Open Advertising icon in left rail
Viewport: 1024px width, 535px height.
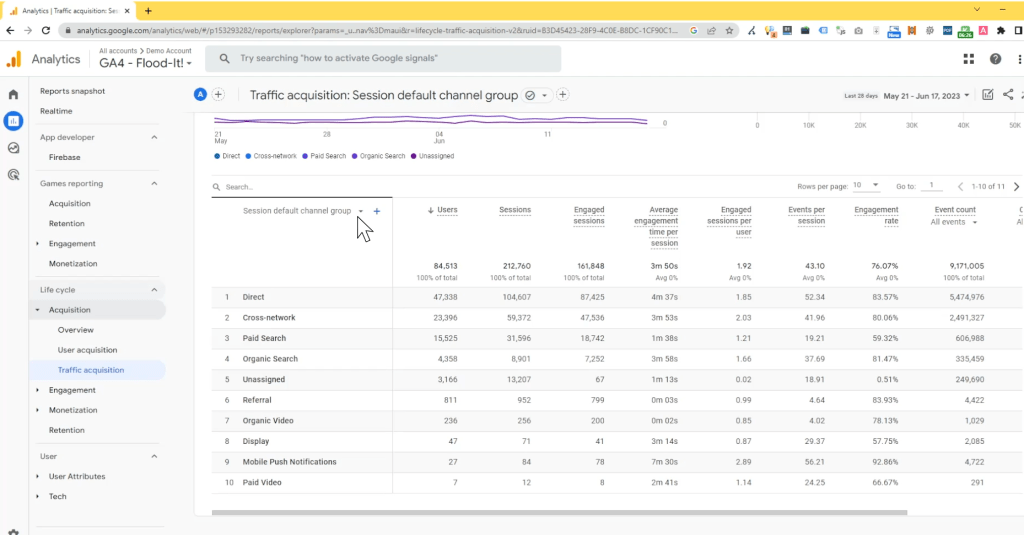tap(13, 174)
